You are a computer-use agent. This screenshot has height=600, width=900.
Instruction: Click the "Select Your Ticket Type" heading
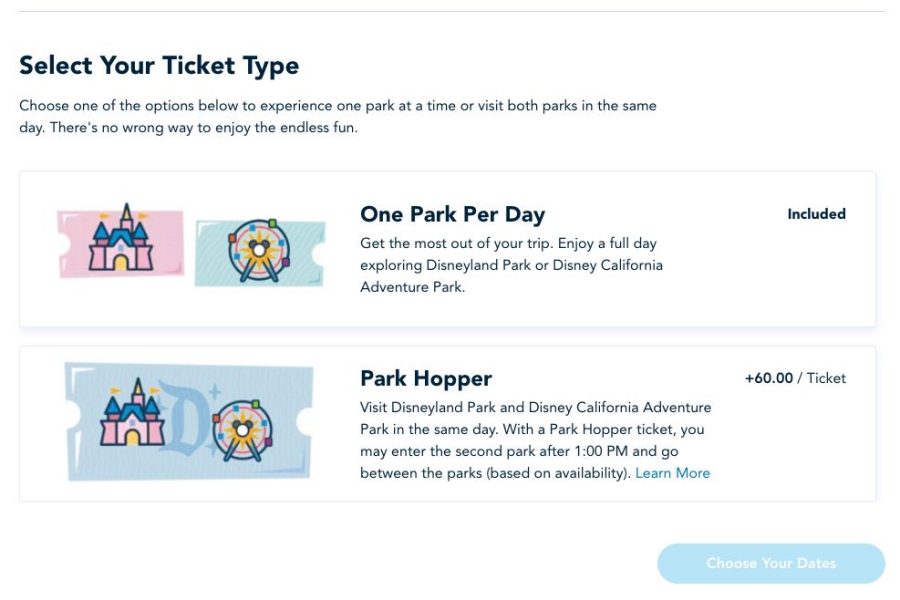pyautogui.click(x=159, y=66)
